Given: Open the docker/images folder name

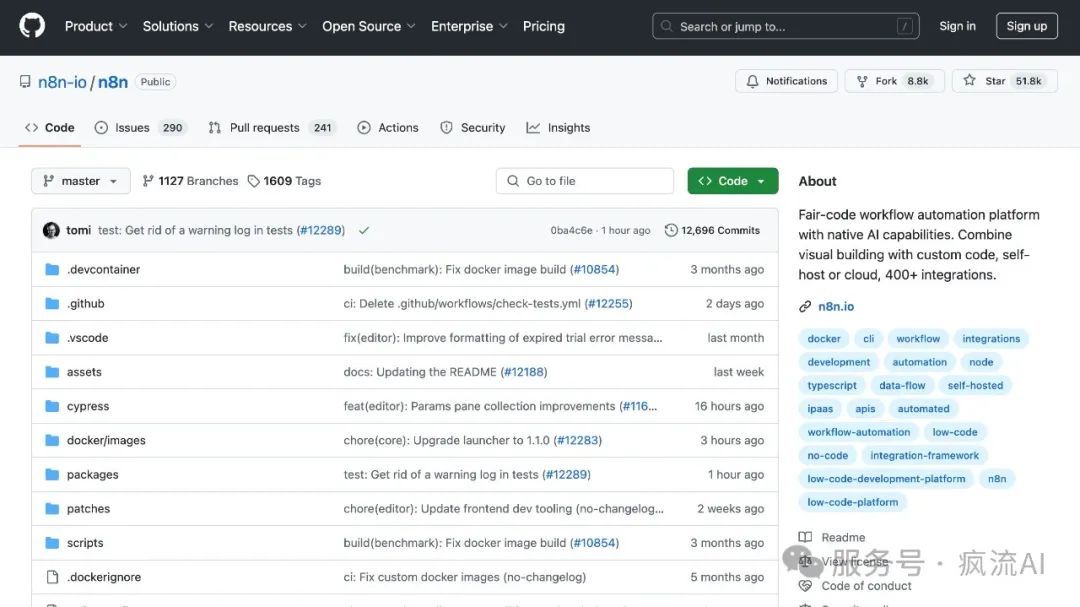Looking at the screenshot, I should 106,440.
